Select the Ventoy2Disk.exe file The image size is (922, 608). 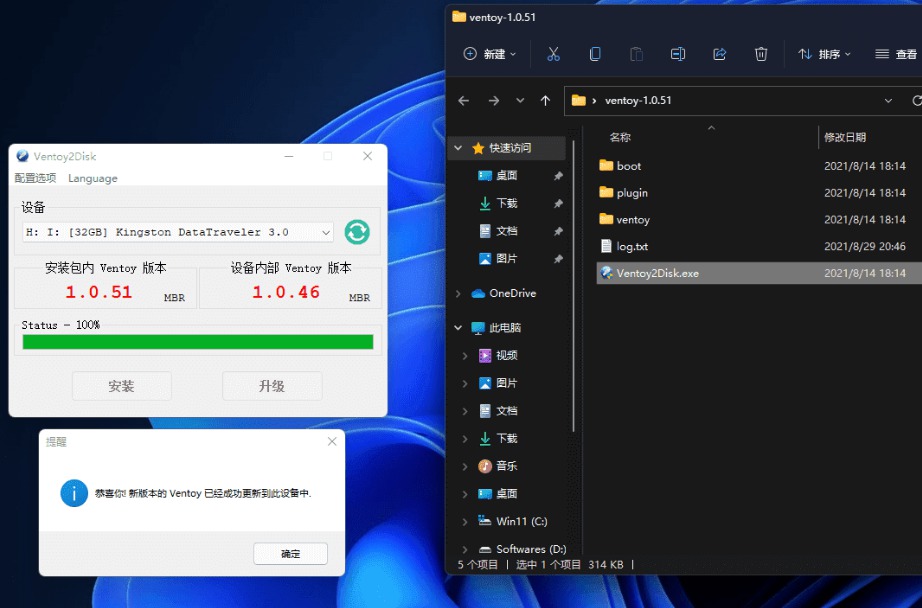[757, 273]
